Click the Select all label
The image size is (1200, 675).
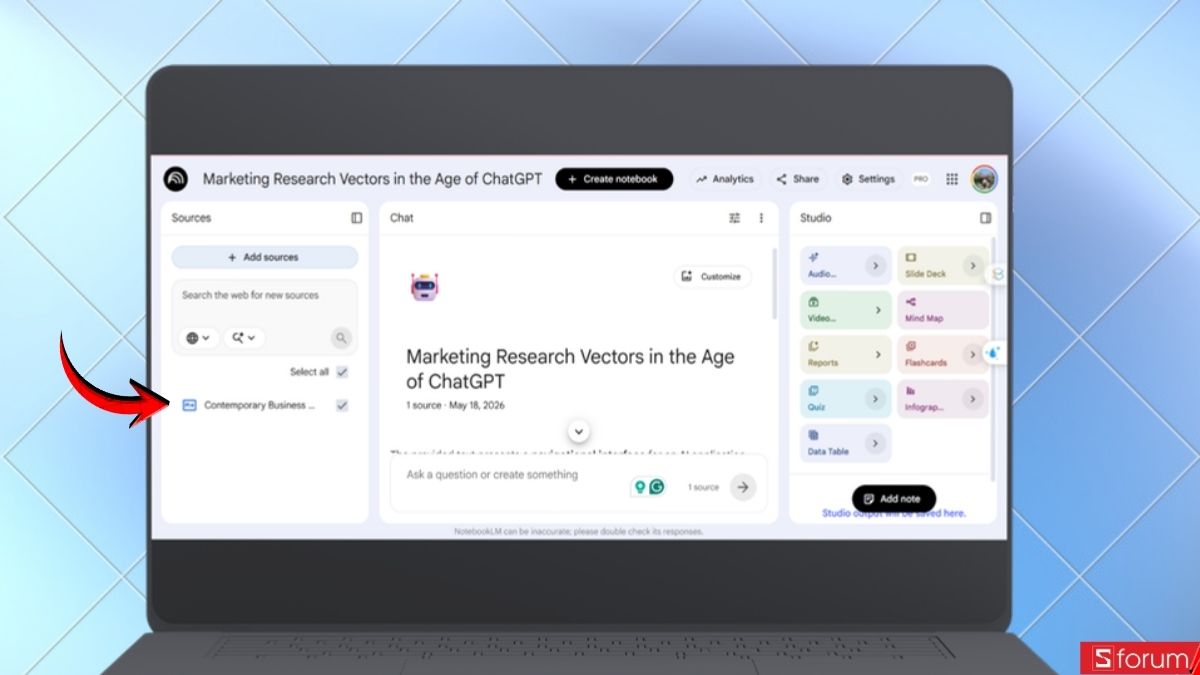[309, 372]
